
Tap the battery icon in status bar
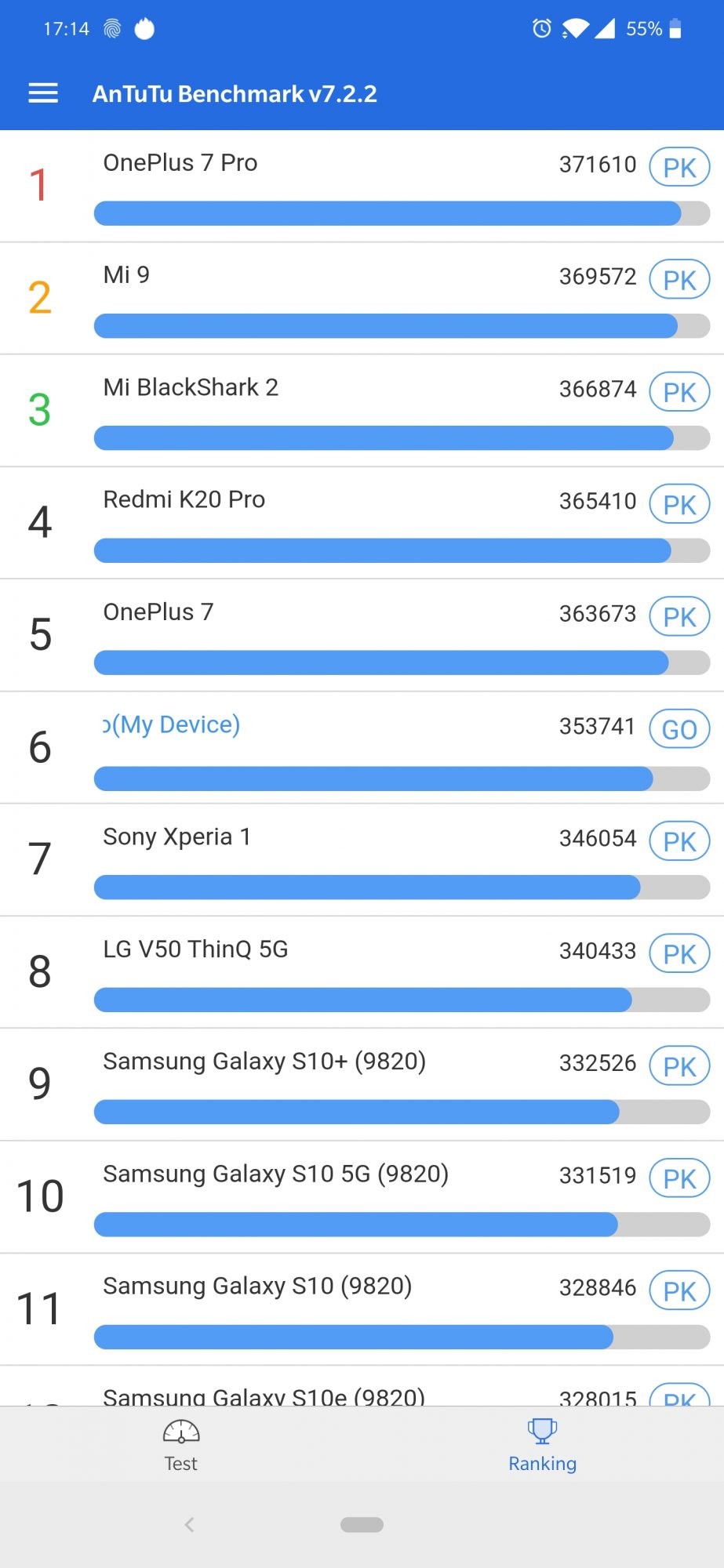[x=675, y=29]
